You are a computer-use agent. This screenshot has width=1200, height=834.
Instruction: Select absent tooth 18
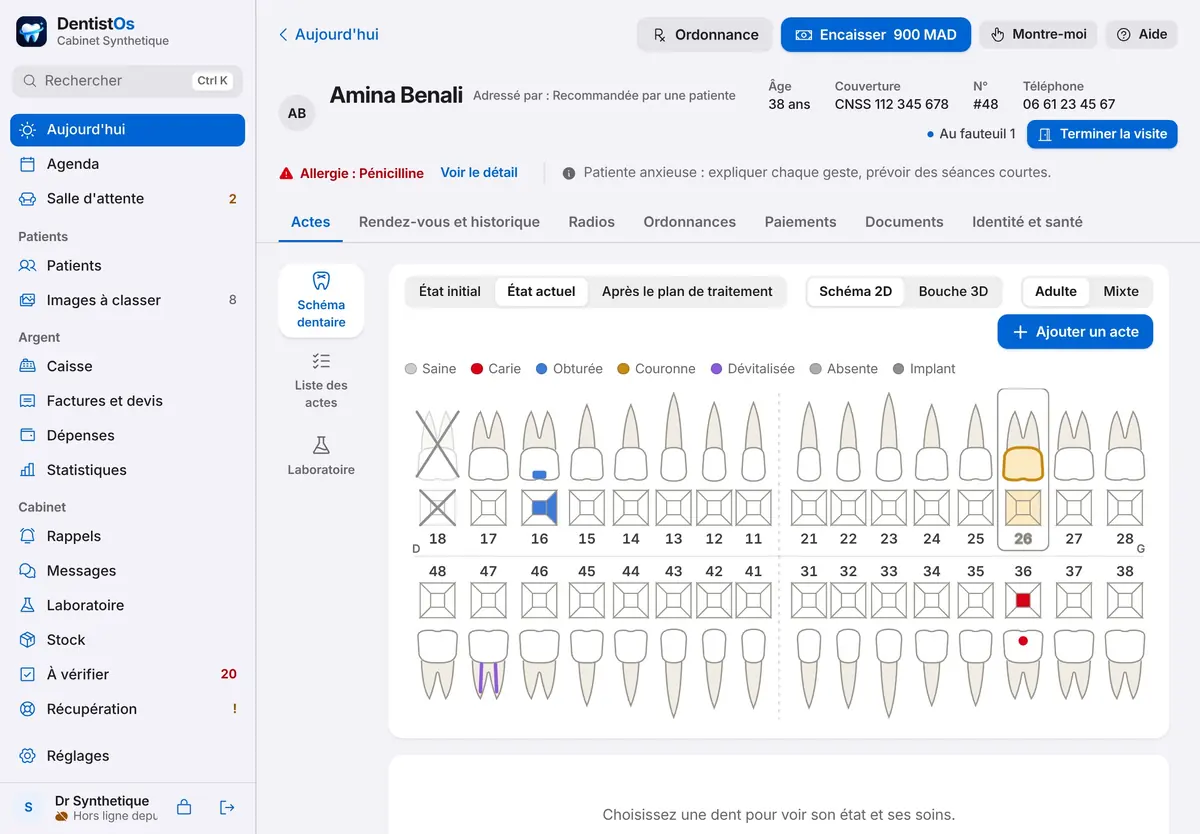437,476
